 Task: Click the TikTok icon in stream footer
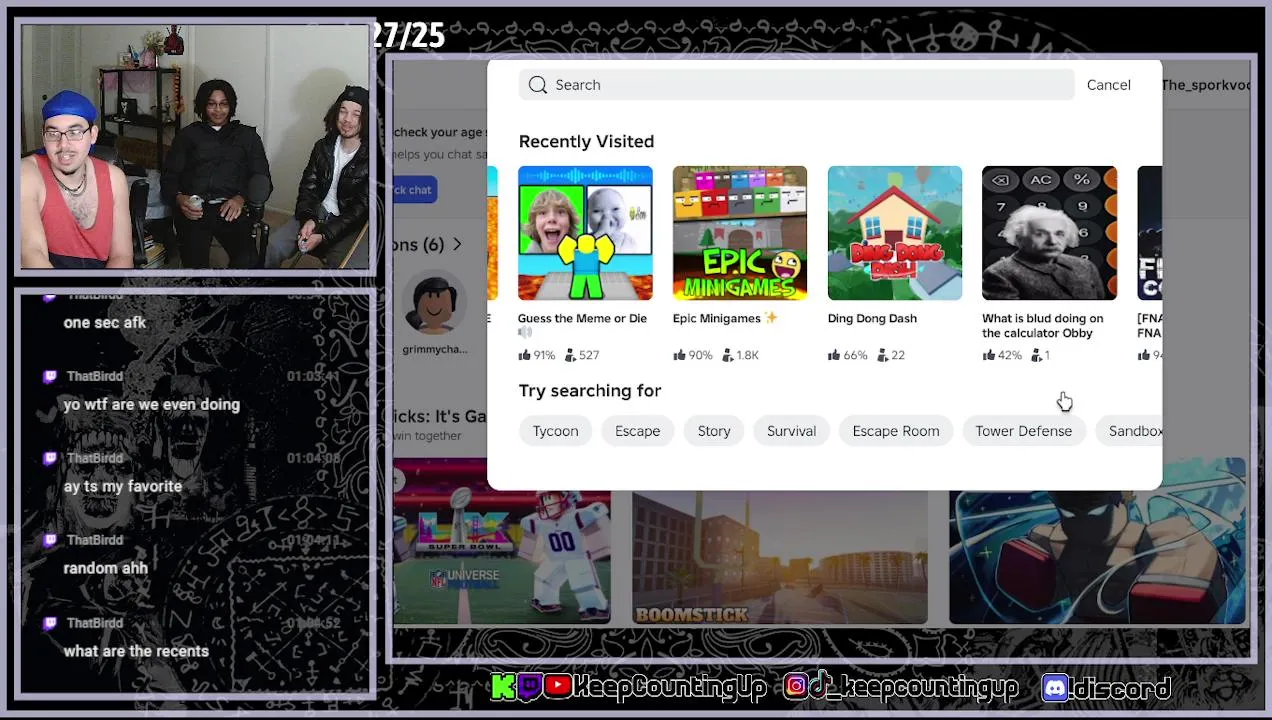pos(818,687)
